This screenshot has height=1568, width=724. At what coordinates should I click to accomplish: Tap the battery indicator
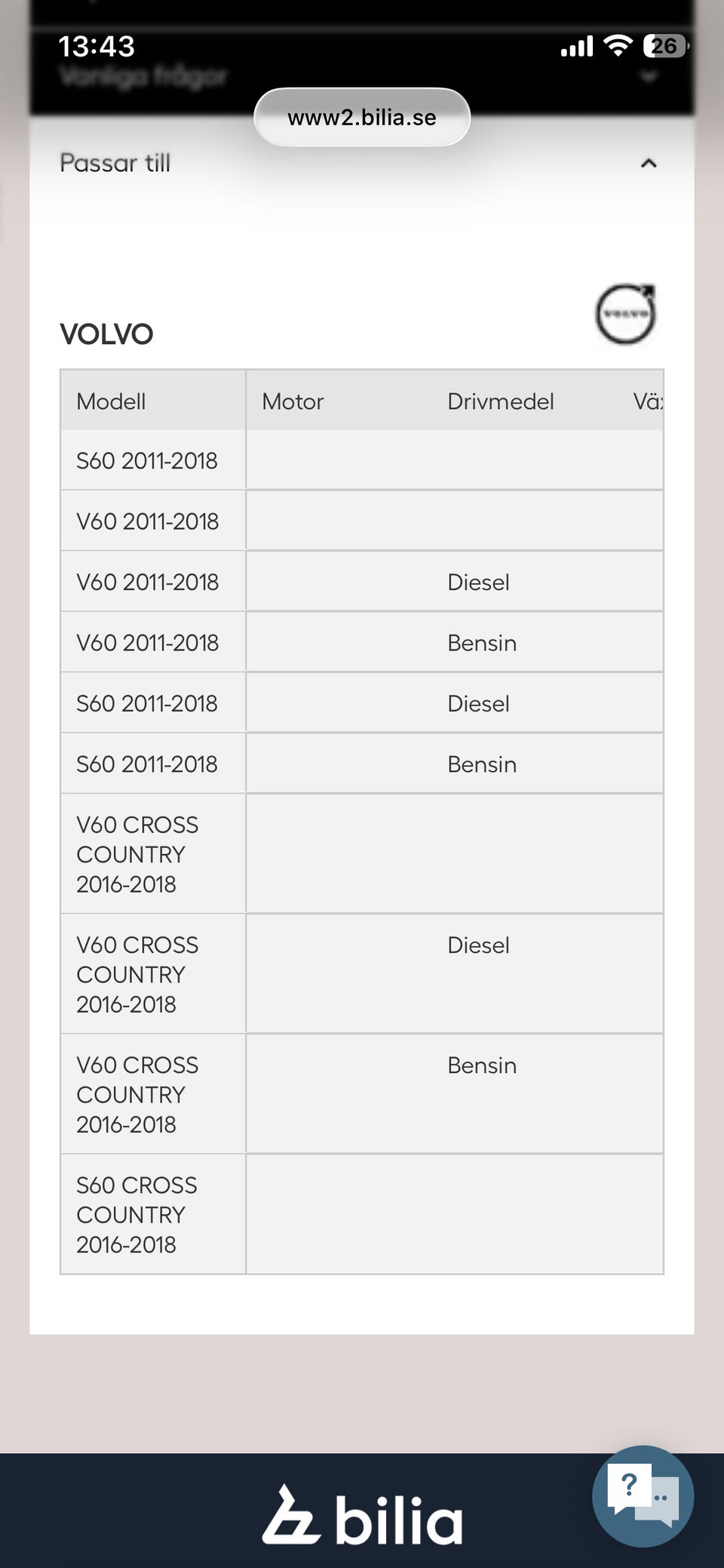(664, 46)
